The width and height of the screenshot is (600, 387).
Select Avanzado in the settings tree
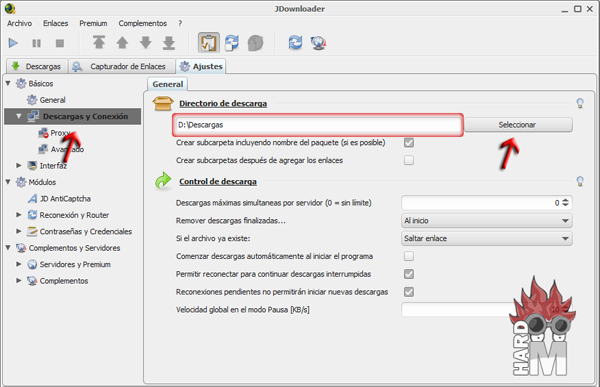[x=67, y=149]
